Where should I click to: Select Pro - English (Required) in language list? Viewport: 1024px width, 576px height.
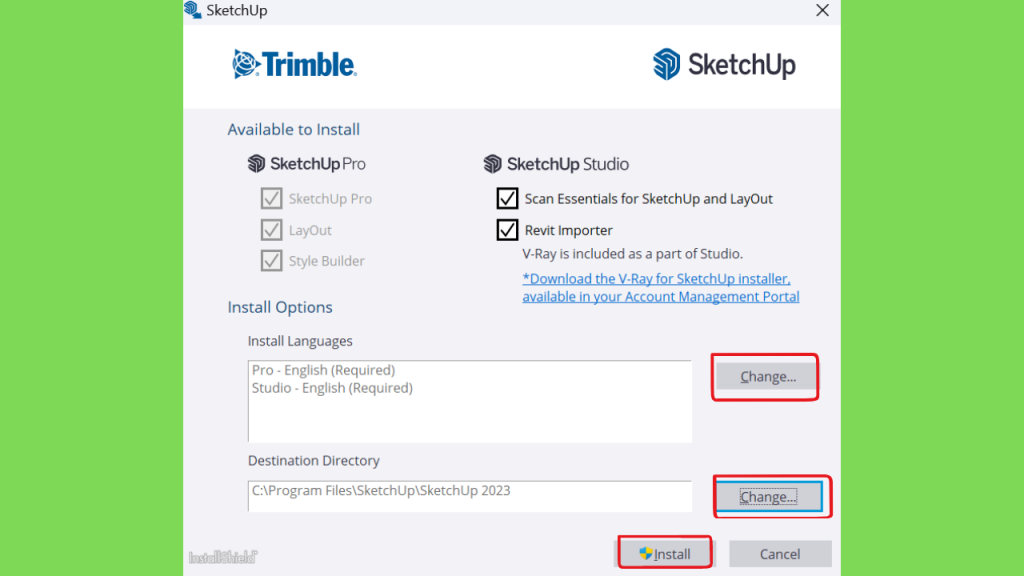[x=323, y=370]
